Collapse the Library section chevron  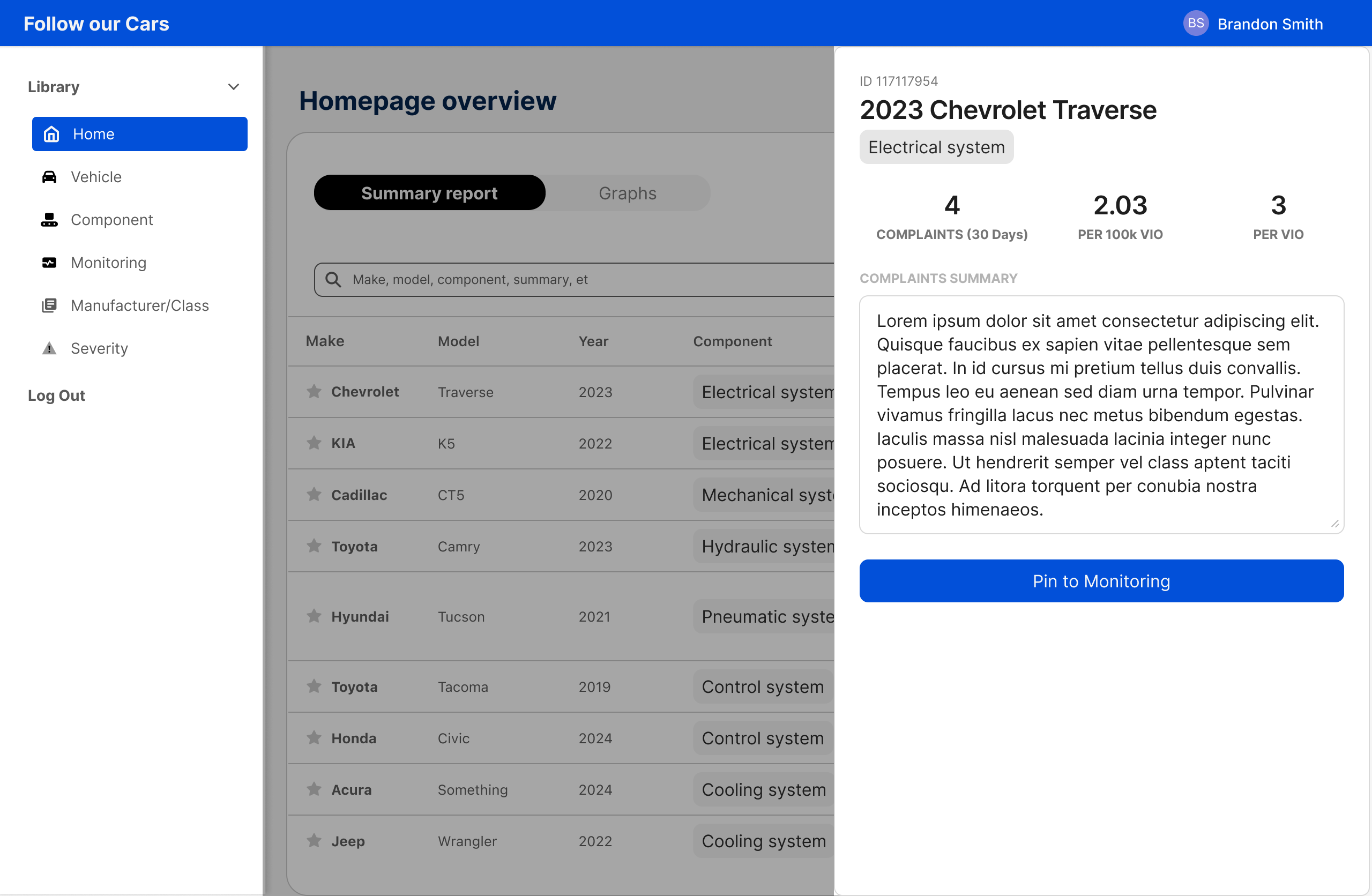point(234,87)
